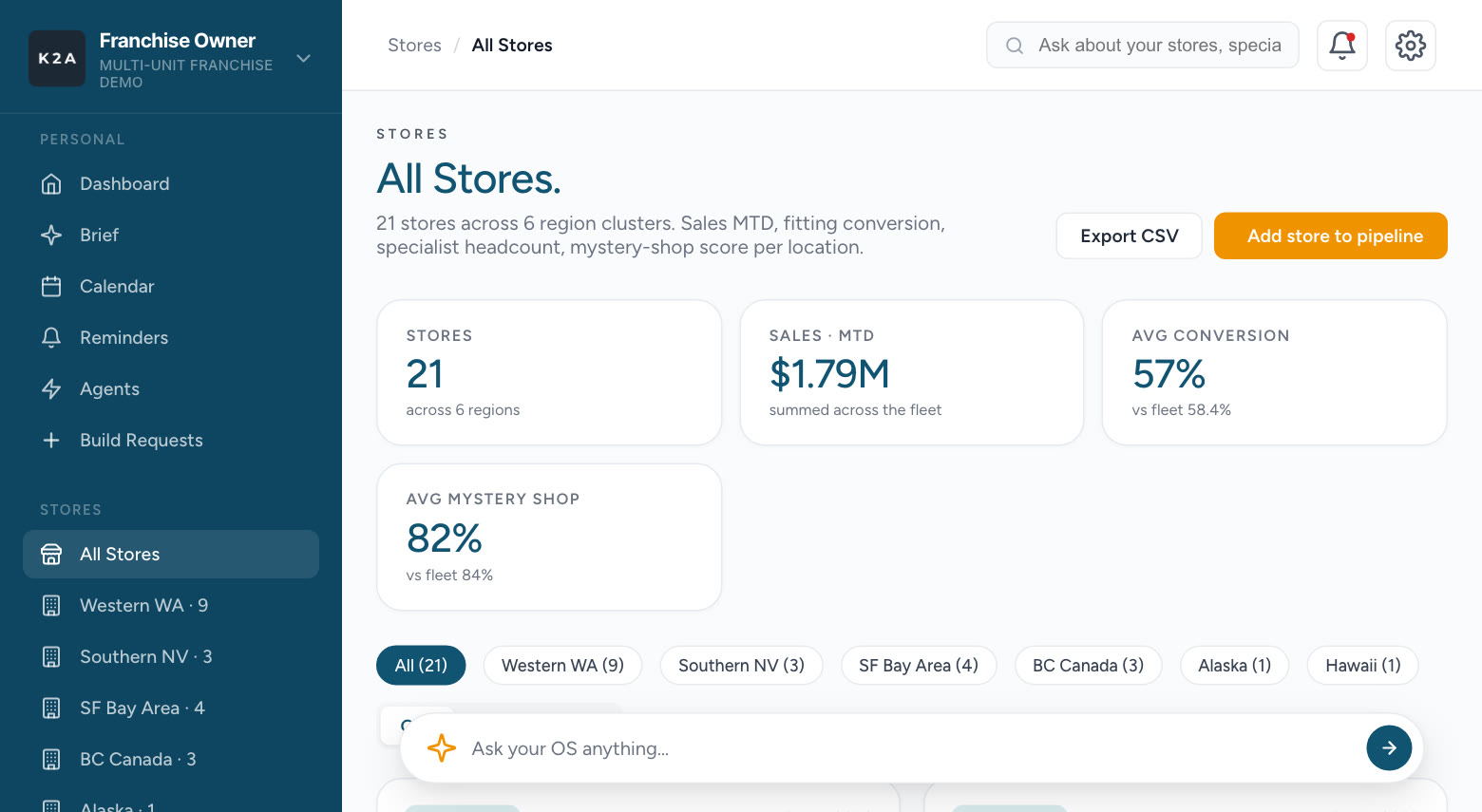1482x812 pixels.
Task: Click the Sales MTD $1.79M card
Action: tap(912, 372)
